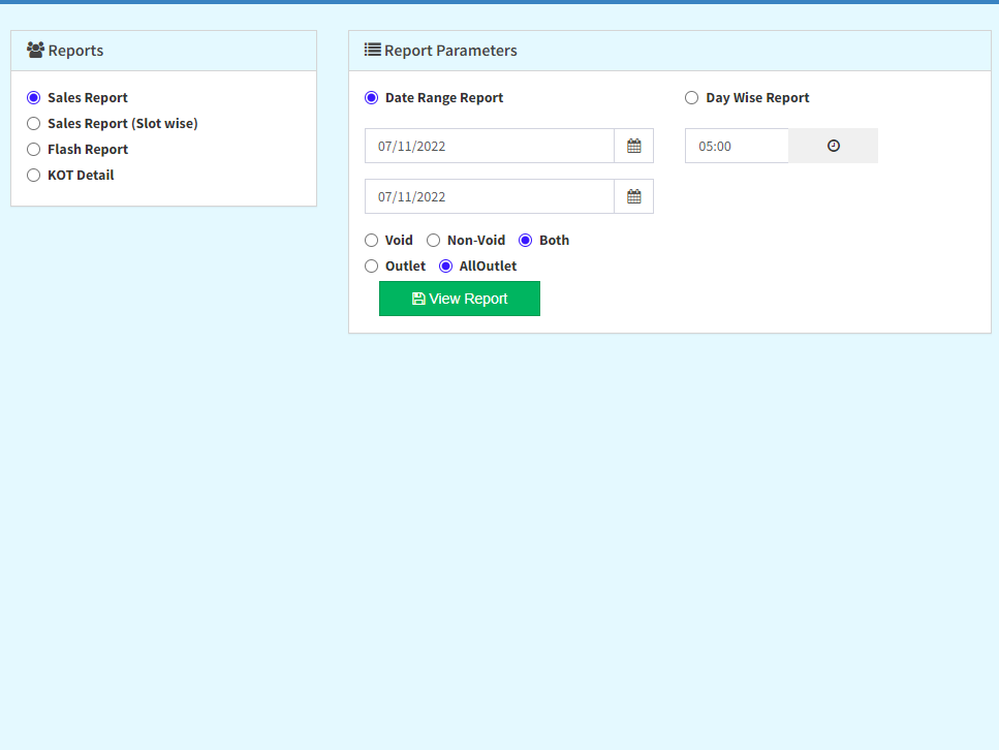Click the green View Report button
999x750 pixels.
click(x=459, y=299)
